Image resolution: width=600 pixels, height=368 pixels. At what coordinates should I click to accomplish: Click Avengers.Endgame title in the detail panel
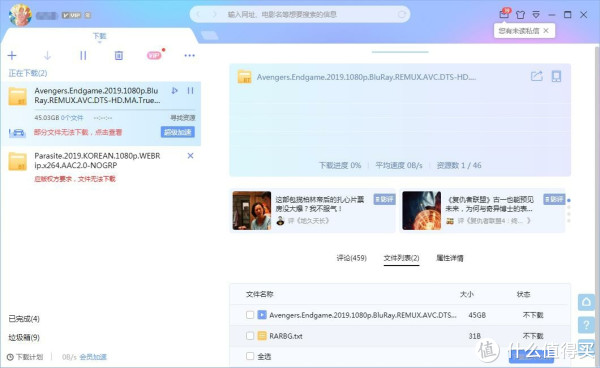[x=366, y=77]
